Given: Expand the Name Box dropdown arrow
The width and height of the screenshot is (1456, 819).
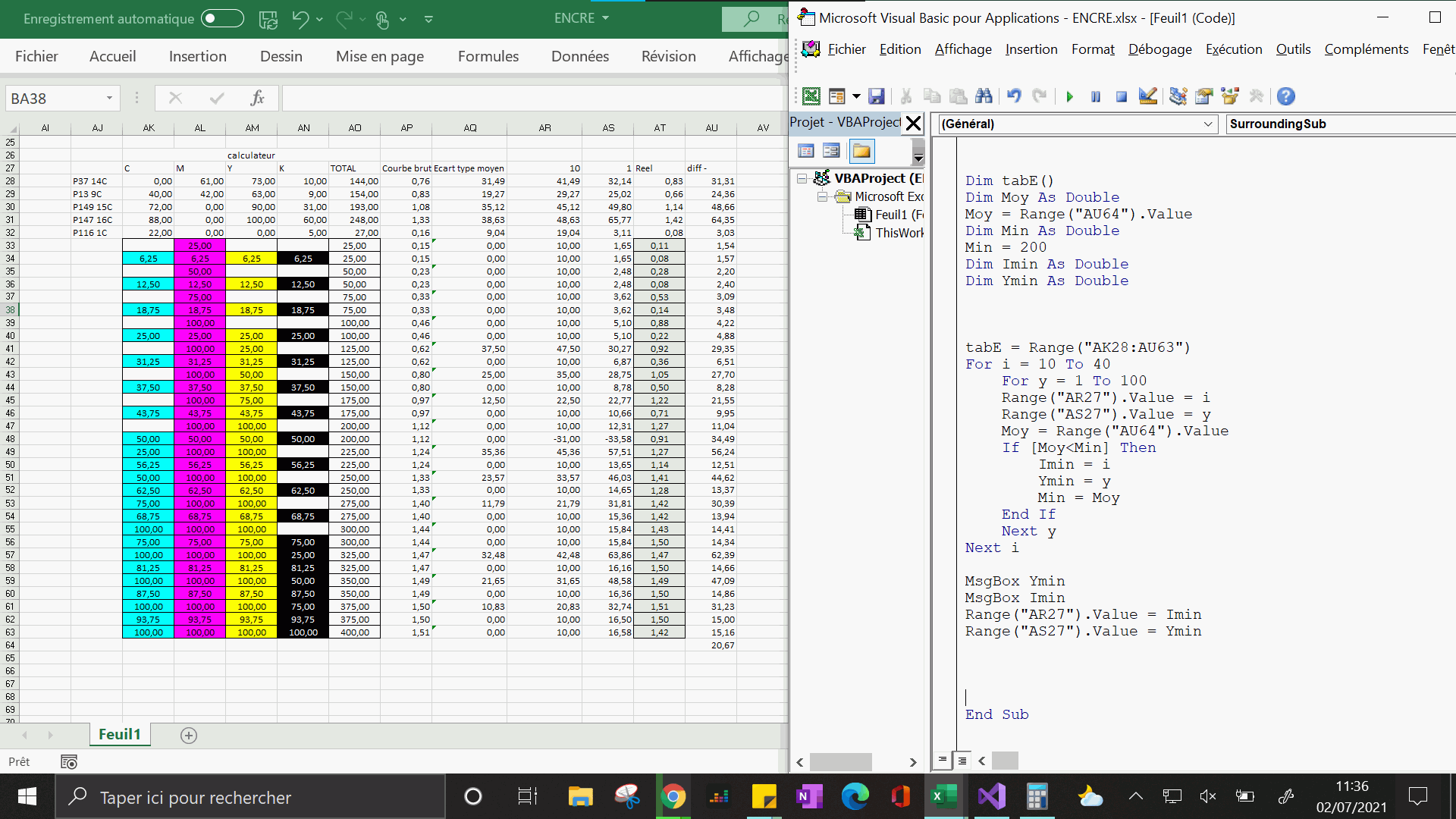Looking at the screenshot, I should [109, 98].
